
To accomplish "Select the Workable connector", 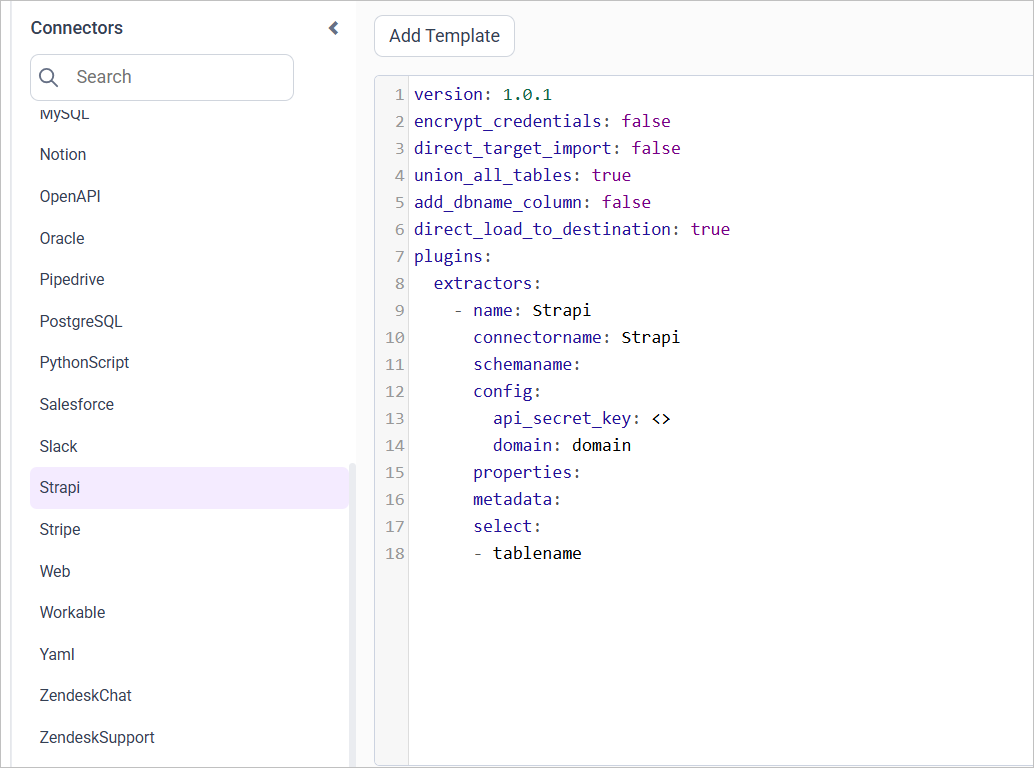I will tap(70, 612).
